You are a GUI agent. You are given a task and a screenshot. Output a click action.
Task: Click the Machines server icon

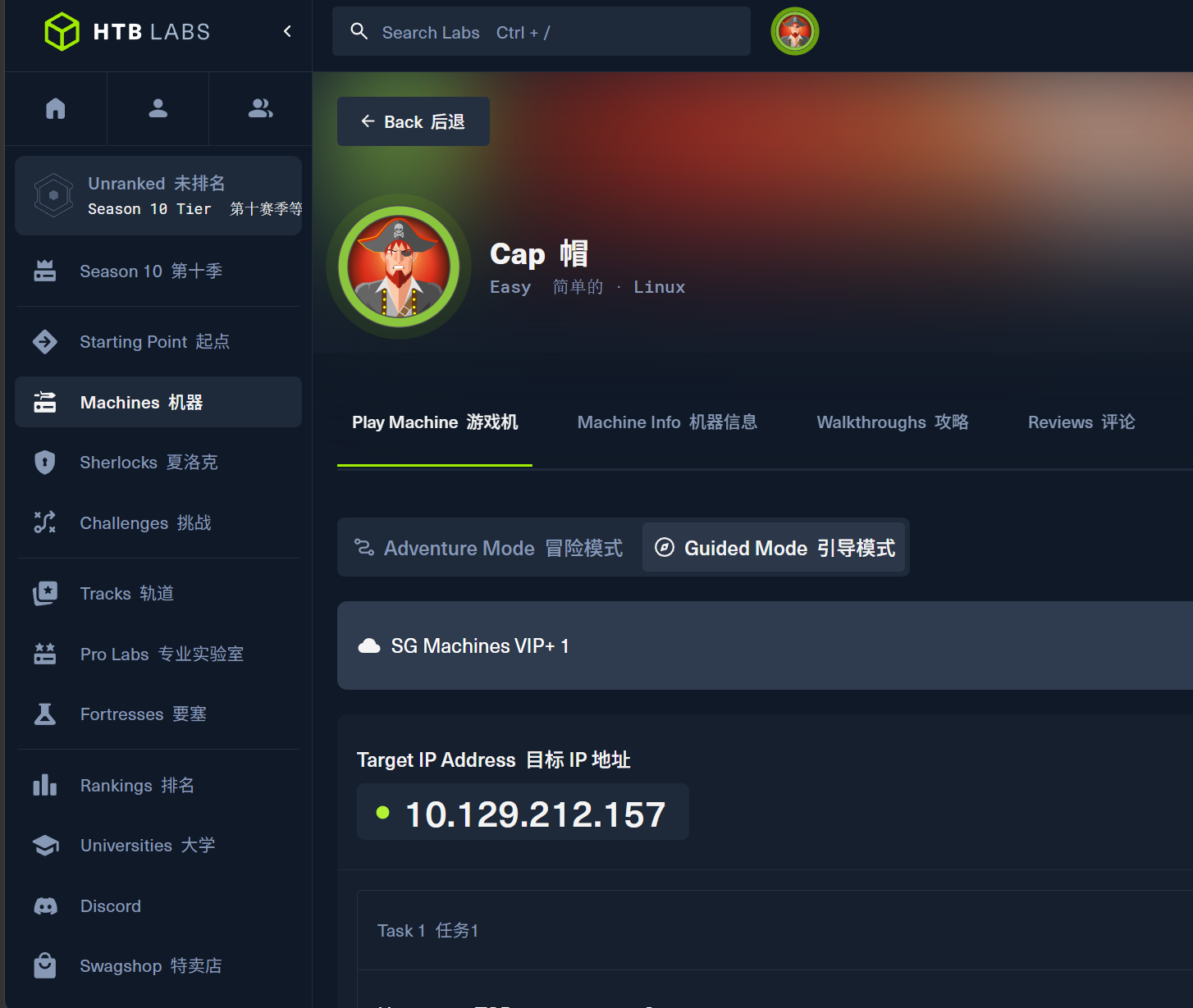pyautogui.click(x=45, y=402)
